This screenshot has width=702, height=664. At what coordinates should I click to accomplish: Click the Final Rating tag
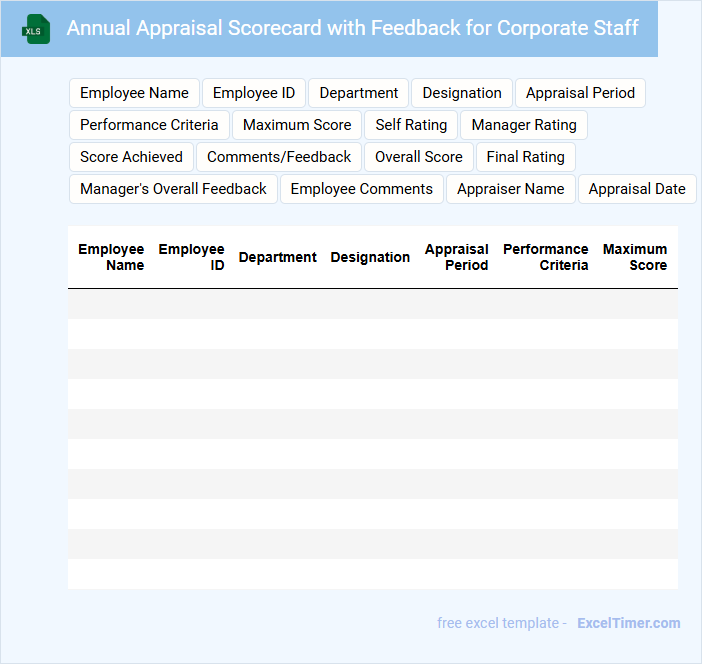coord(525,157)
